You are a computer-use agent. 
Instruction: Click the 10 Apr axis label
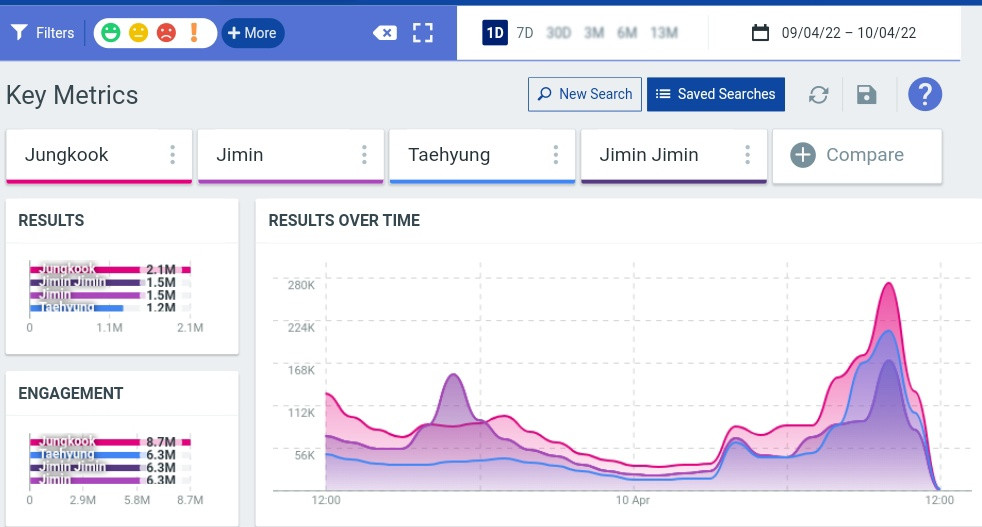coord(633,500)
